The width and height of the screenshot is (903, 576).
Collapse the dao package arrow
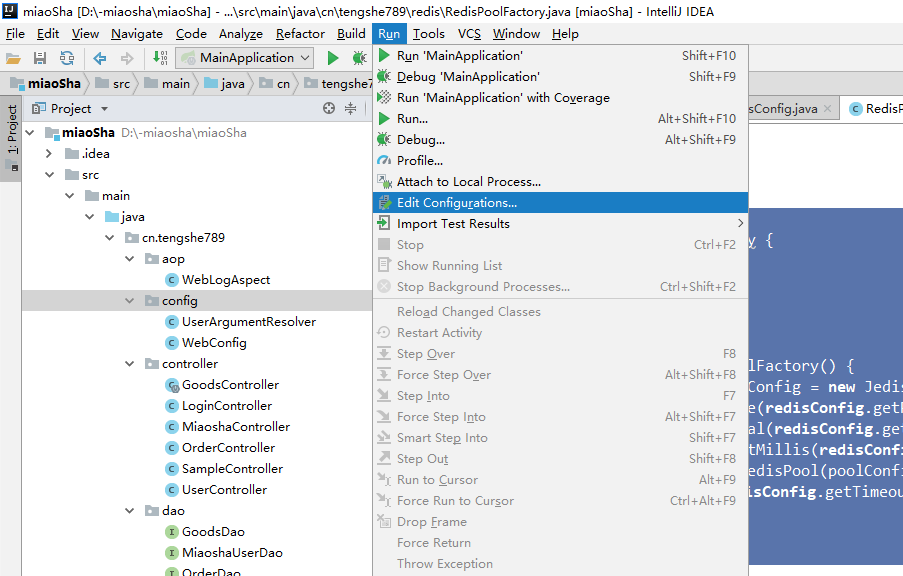pyautogui.click(x=130, y=511)
